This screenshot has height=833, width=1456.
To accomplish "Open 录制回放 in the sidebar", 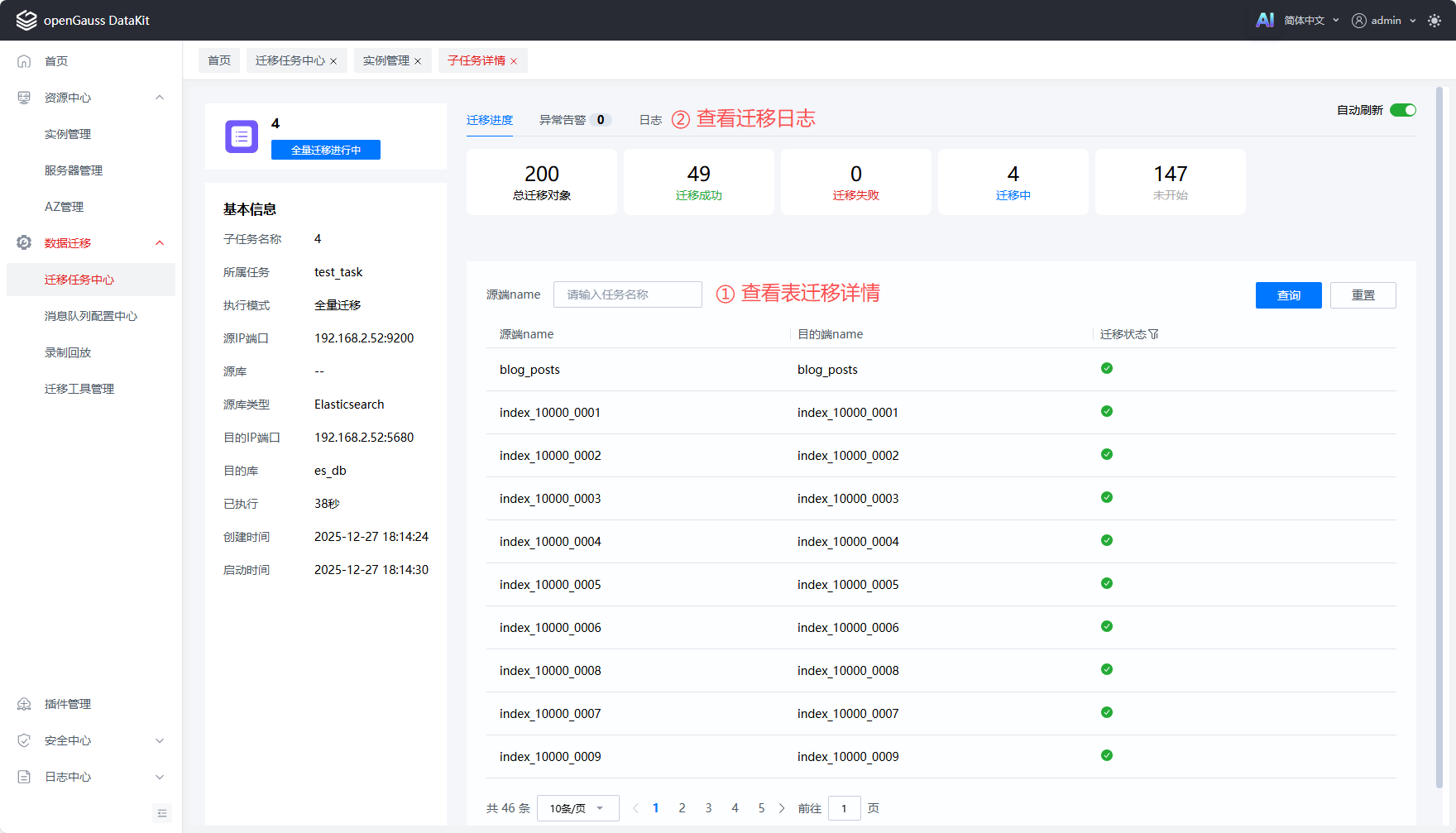I will (x=68, y=352).
